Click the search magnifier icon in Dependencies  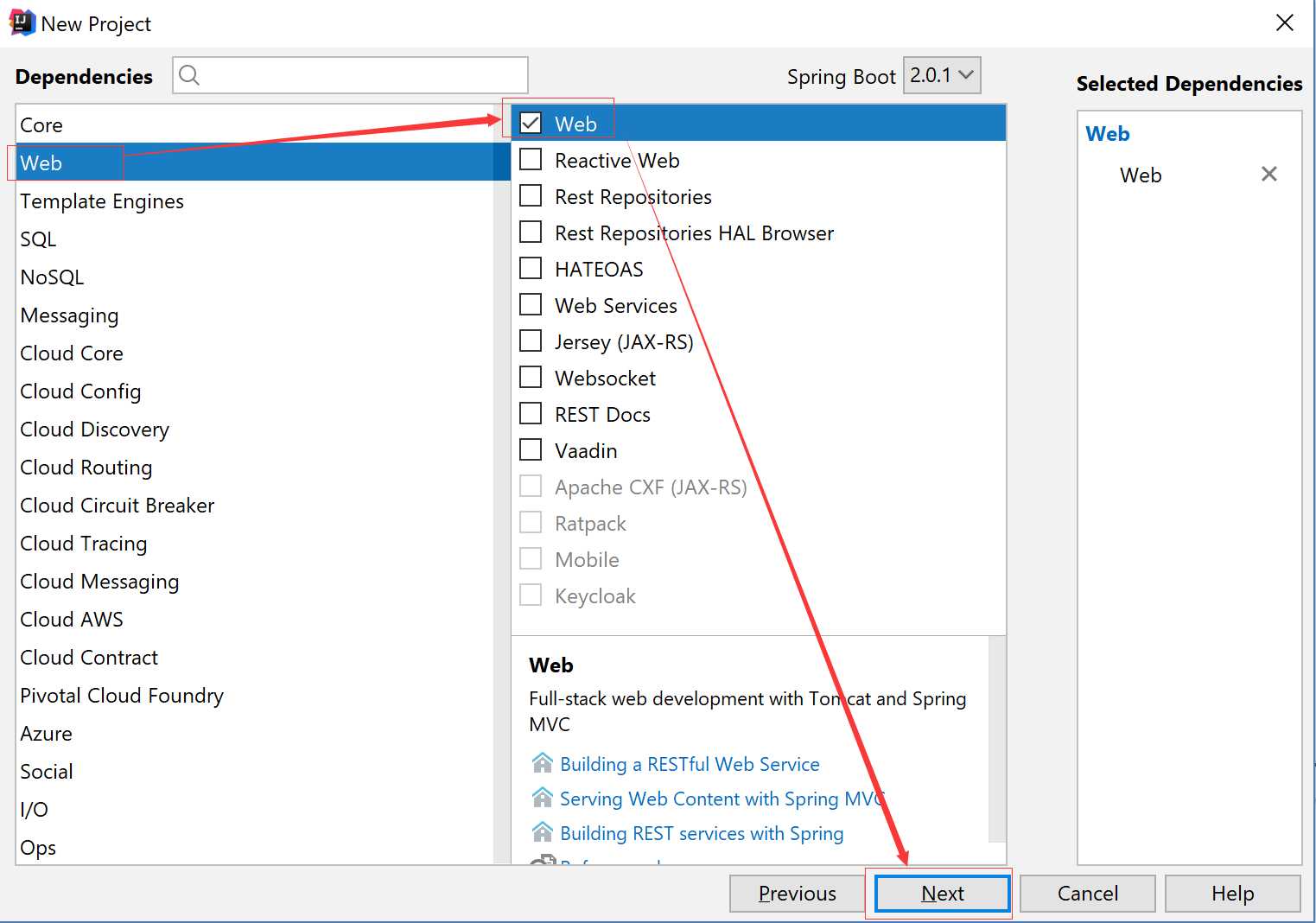[189, 76]
